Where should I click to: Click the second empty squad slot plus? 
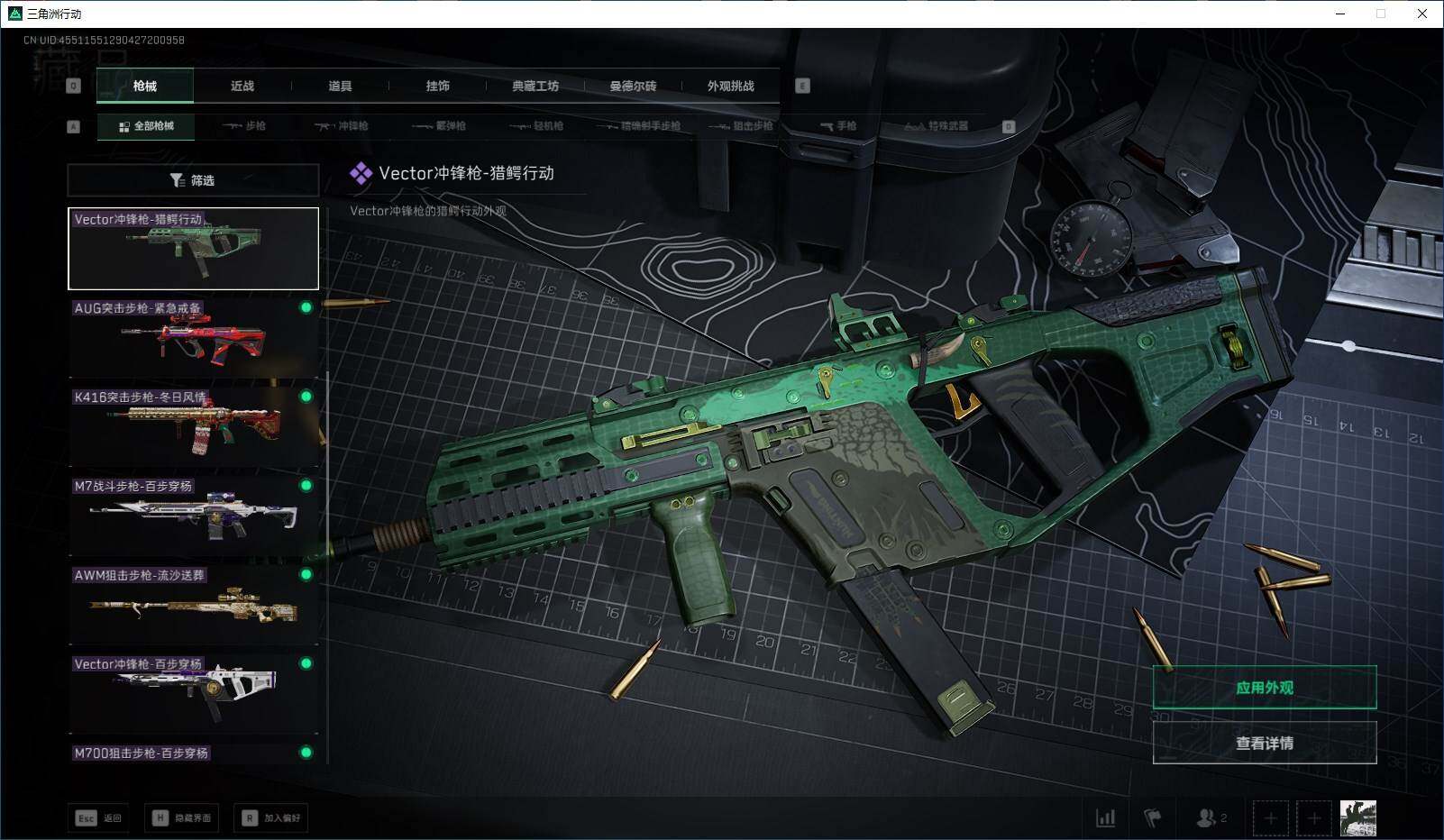pyautogui.click(x=1314, y=817)
